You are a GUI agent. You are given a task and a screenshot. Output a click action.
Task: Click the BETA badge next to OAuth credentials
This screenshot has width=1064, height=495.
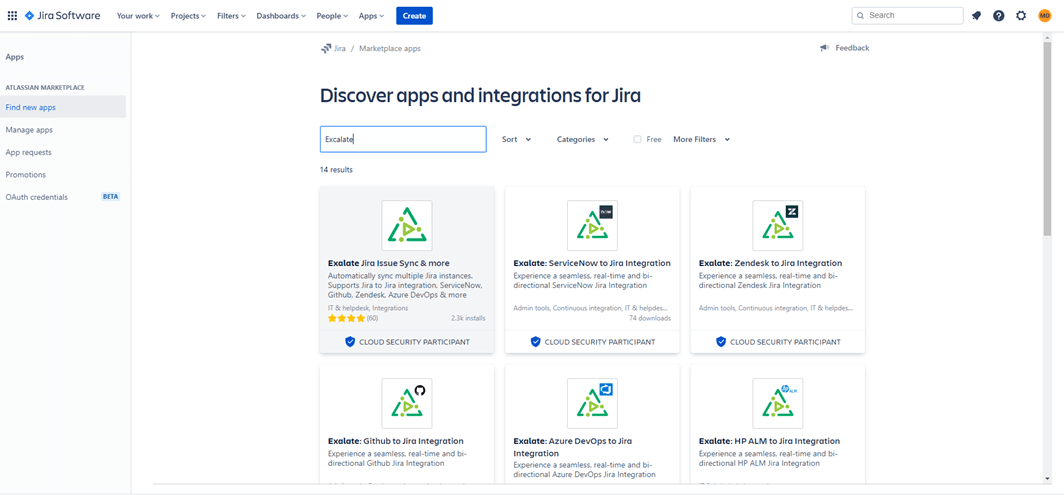coord(111,197)
